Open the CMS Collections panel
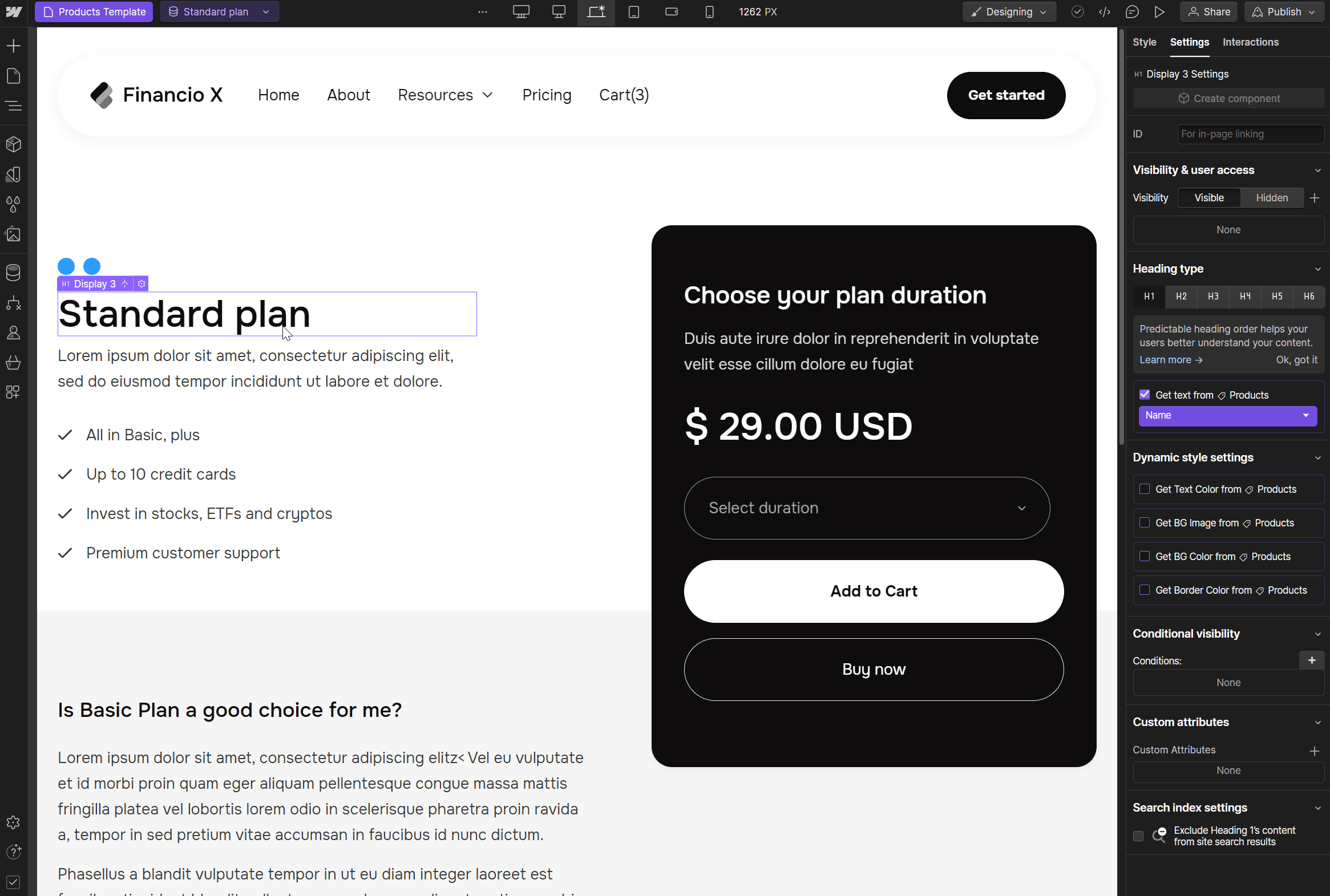Image resolution: width=1330 pixels, height=896 pixels. [x=14, y=273]
